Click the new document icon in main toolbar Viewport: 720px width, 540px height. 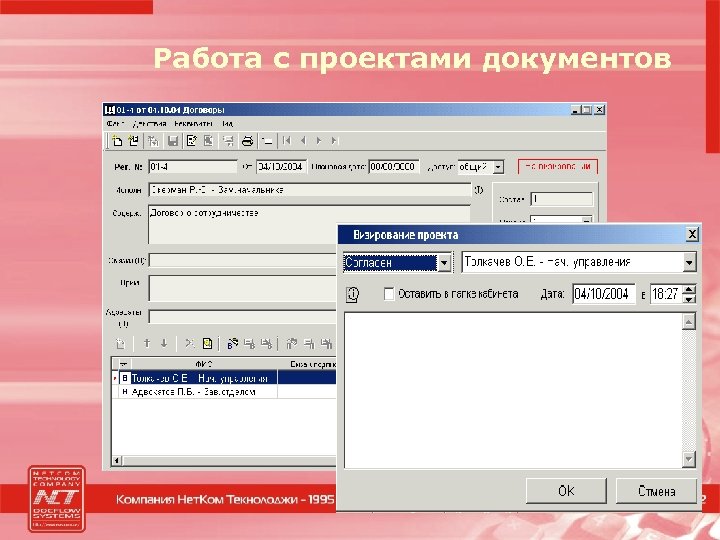click(117, 141)
